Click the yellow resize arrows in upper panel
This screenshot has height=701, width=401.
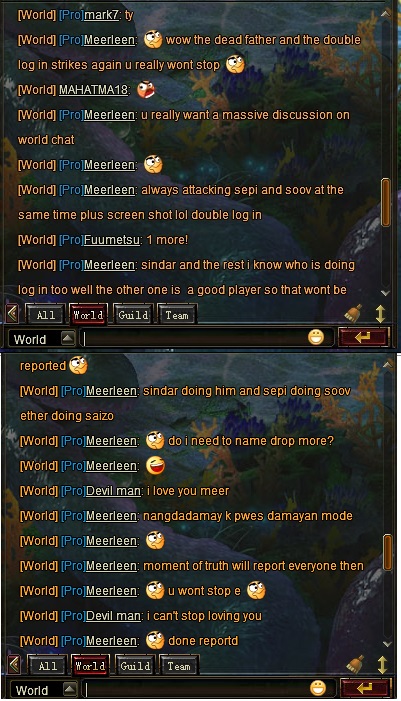380,313
